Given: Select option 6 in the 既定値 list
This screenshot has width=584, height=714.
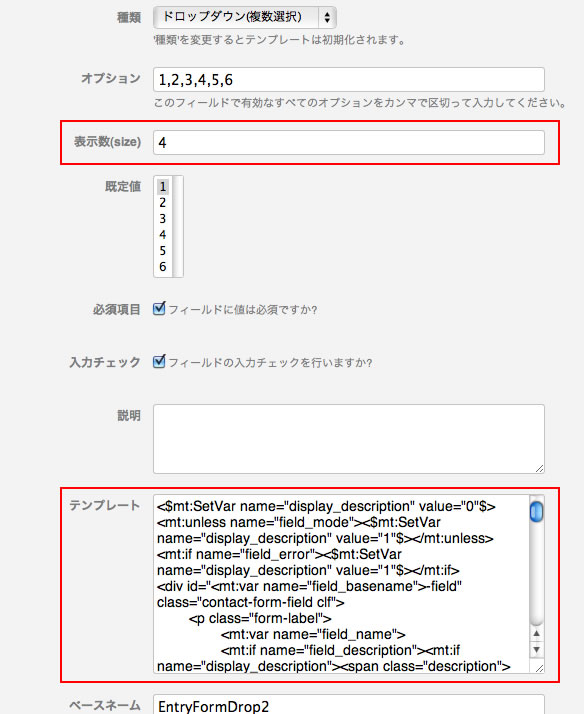Looking at the screenshot, I should (163, 266).
